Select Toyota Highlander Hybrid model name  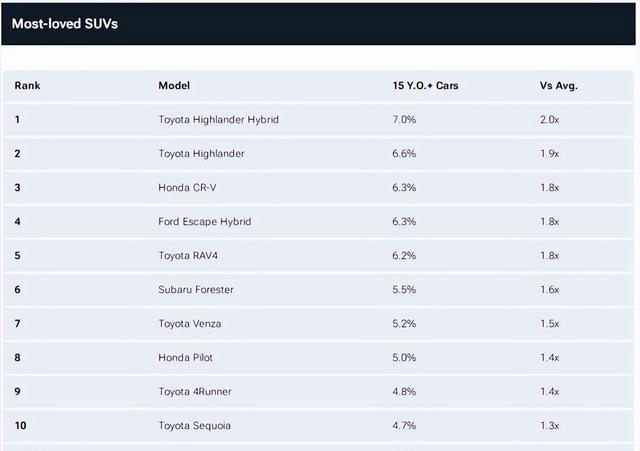pos(218,120)
